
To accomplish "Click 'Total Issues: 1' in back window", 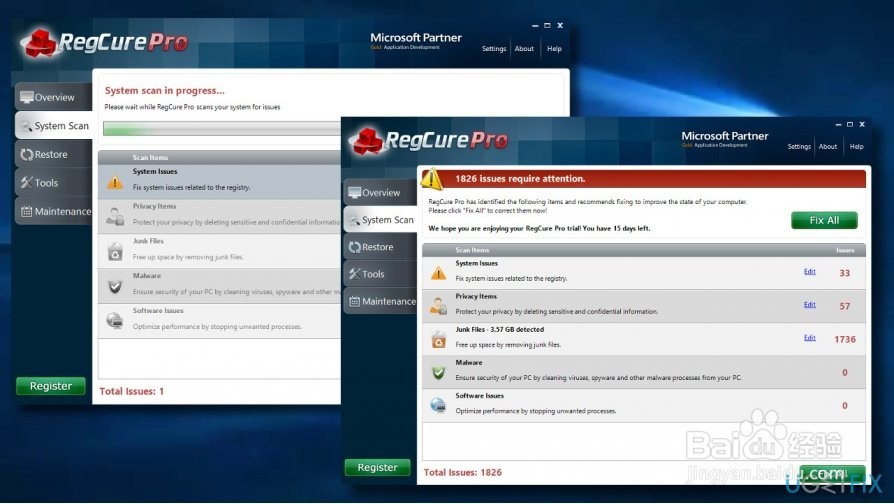I will pyautogui.click(x=132, y=391).
